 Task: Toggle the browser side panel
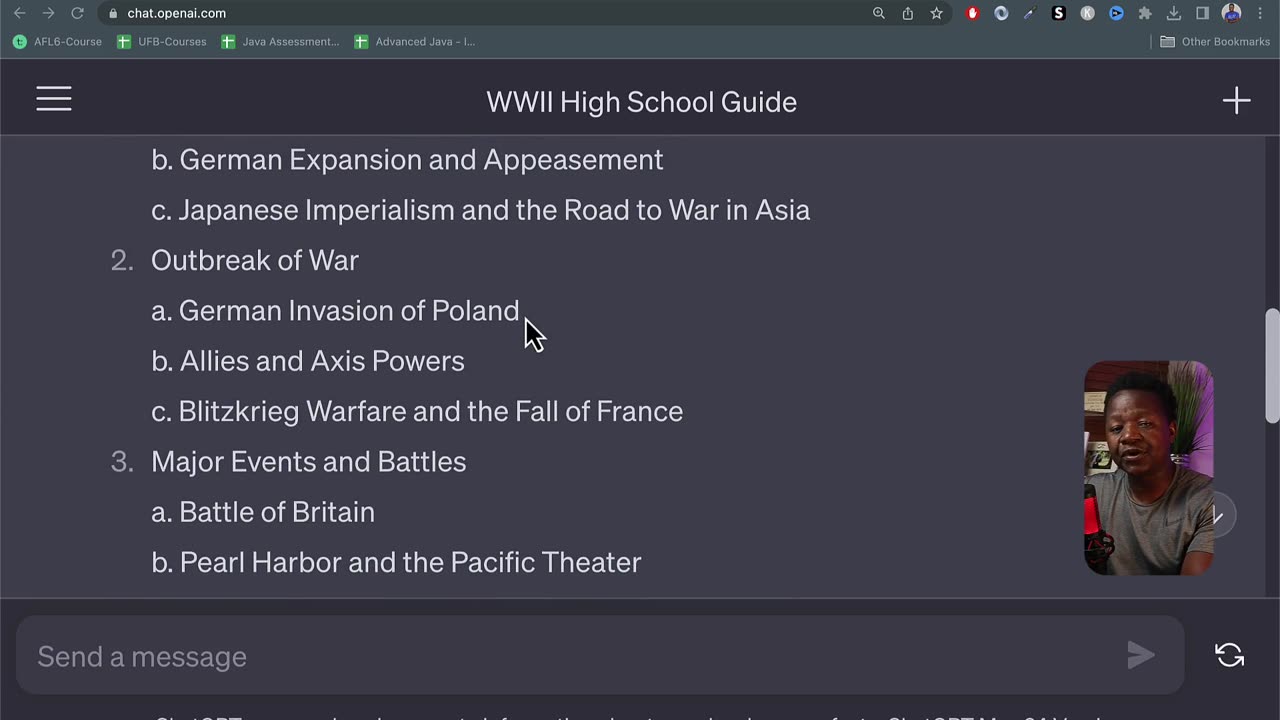pos(1203,13)
